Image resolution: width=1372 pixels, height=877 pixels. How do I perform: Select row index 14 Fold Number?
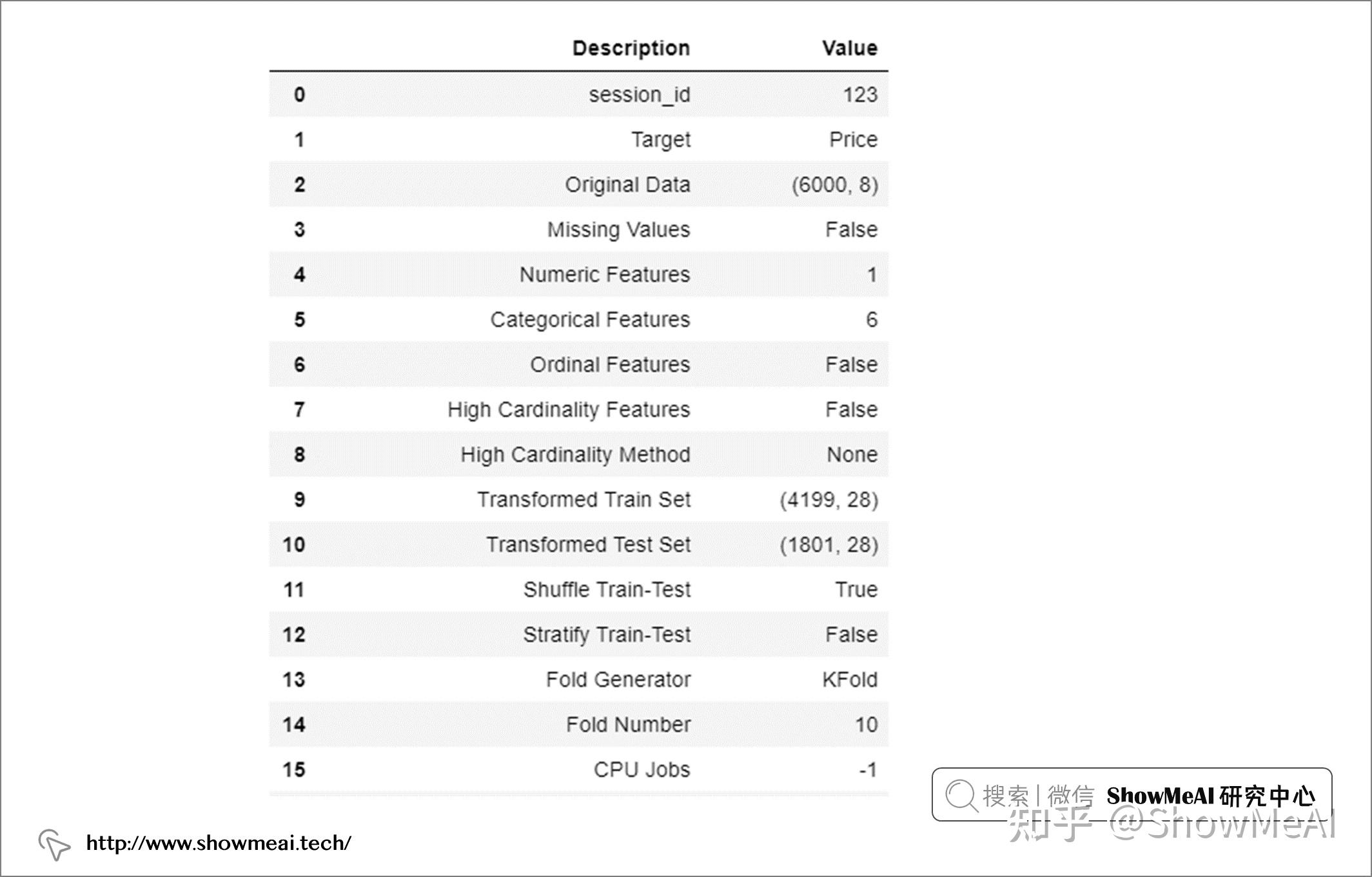point(578,725)
